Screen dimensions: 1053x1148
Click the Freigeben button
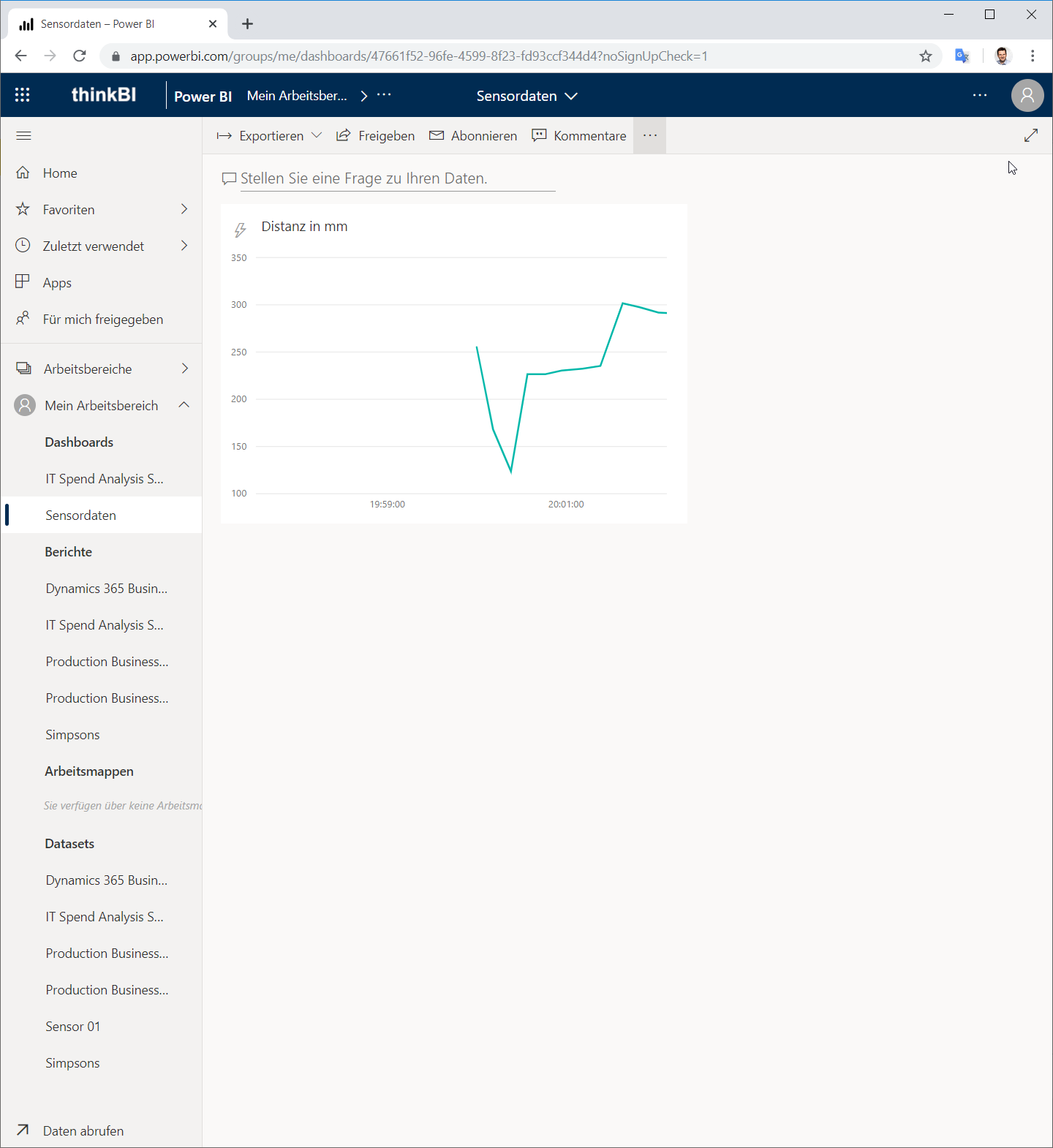(x=375, y=136)
